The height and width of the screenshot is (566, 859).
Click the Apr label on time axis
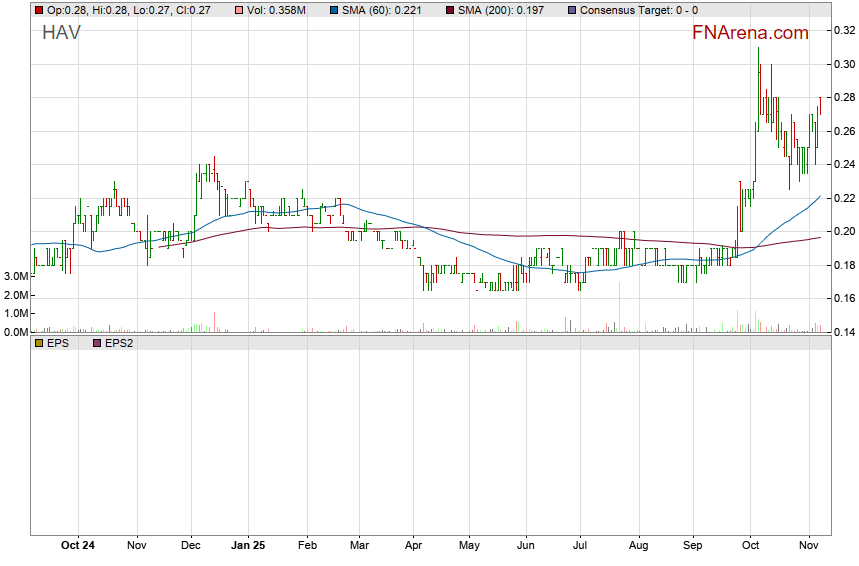pos(414,546)
